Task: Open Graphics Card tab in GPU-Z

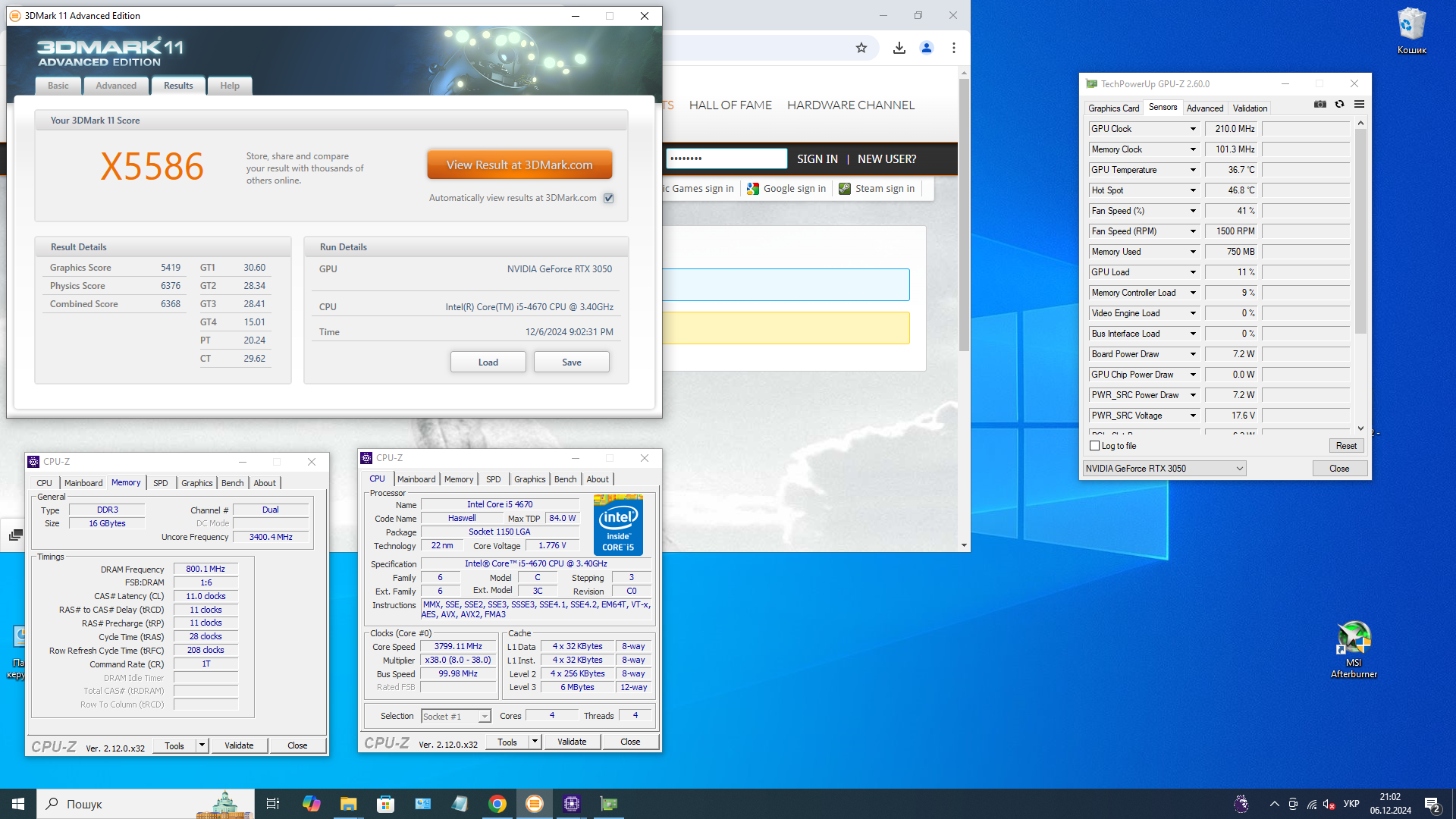Action: point(1113,108)
